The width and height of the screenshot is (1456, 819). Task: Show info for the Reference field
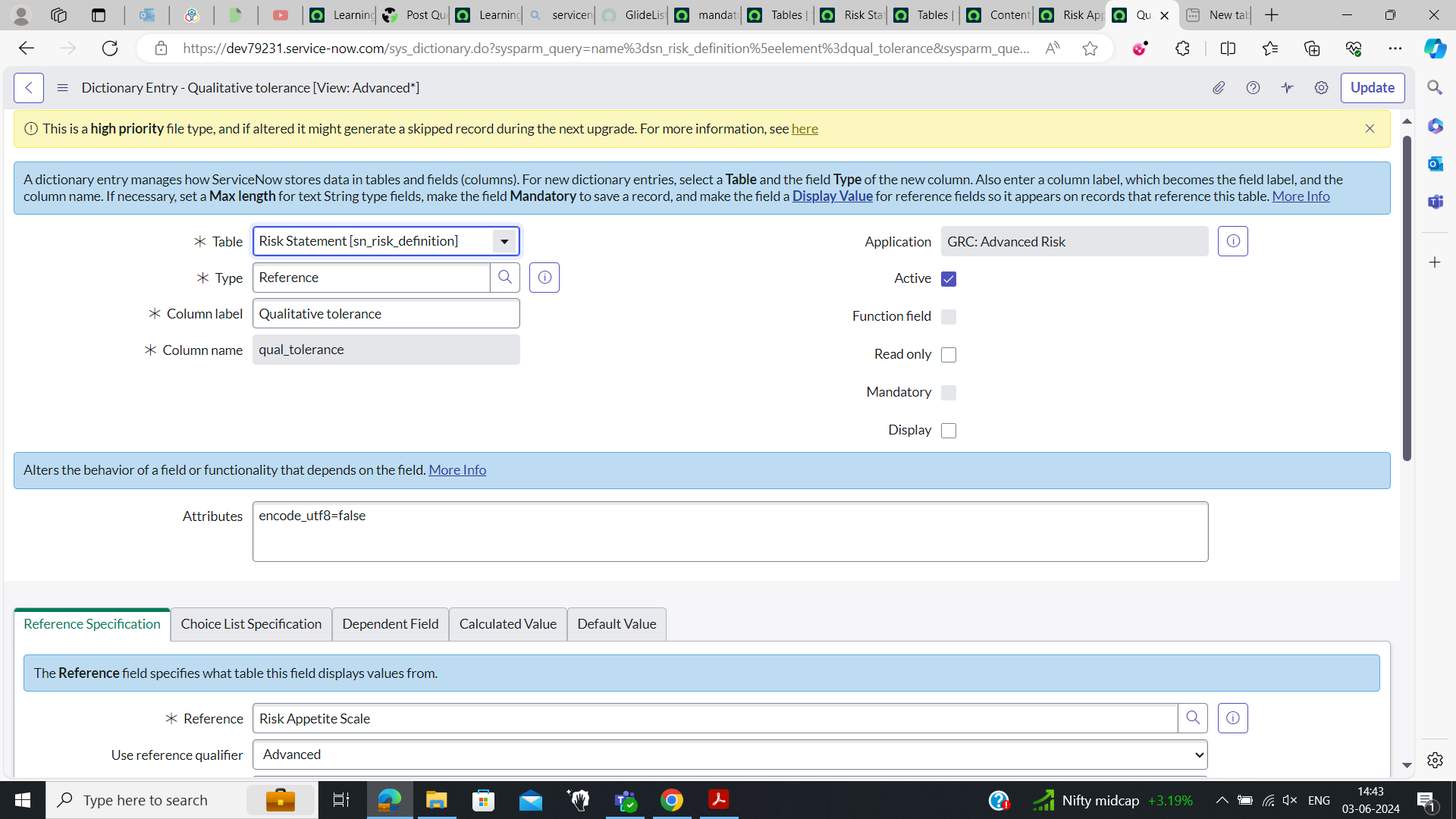tap(1233, 718)
